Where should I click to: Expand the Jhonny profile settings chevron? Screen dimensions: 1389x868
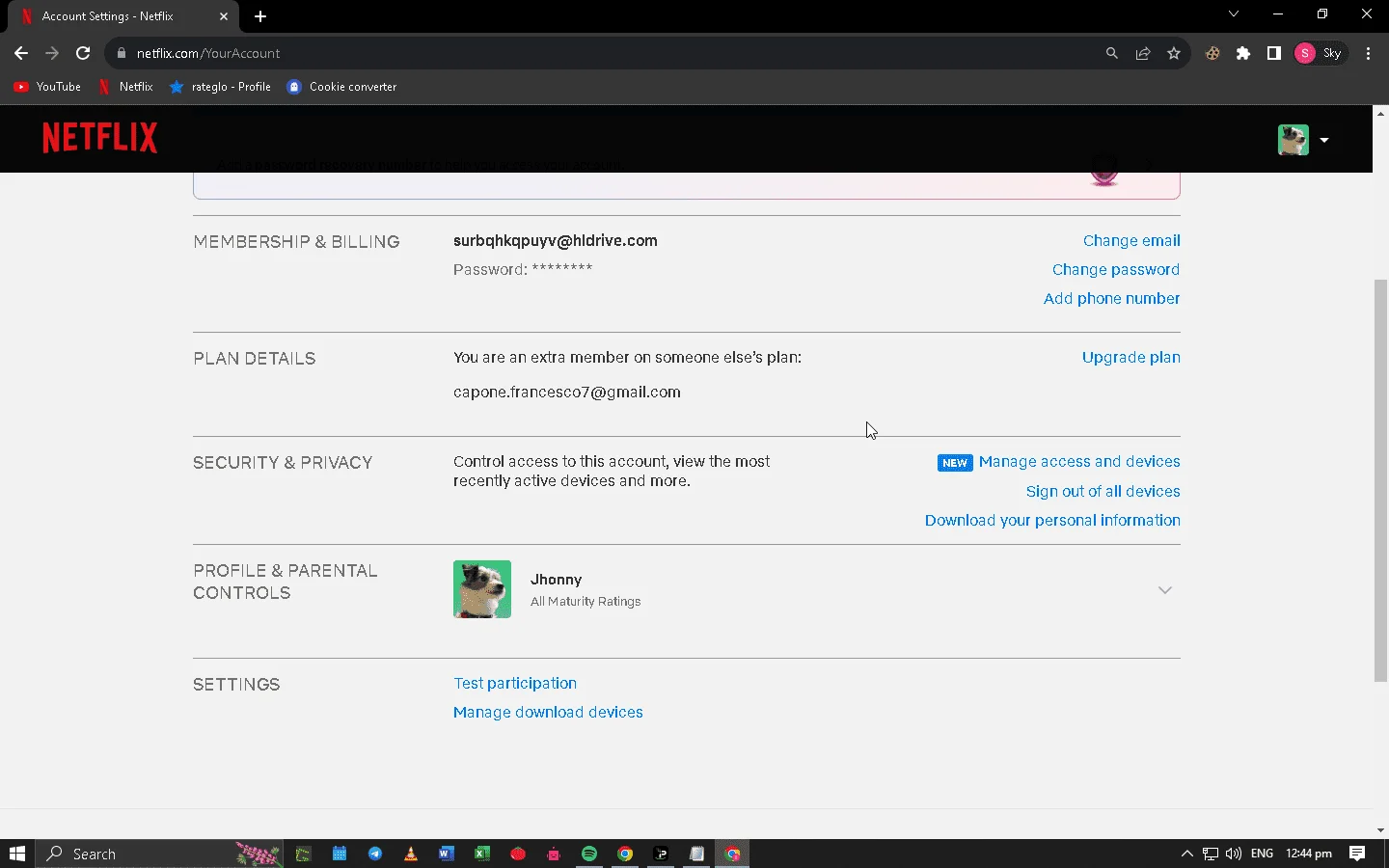[1165, 590]
